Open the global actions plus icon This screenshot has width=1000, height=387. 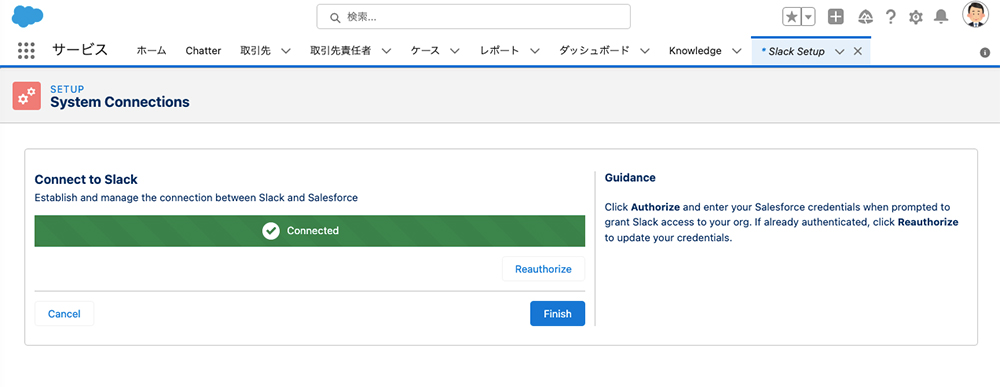835,17
